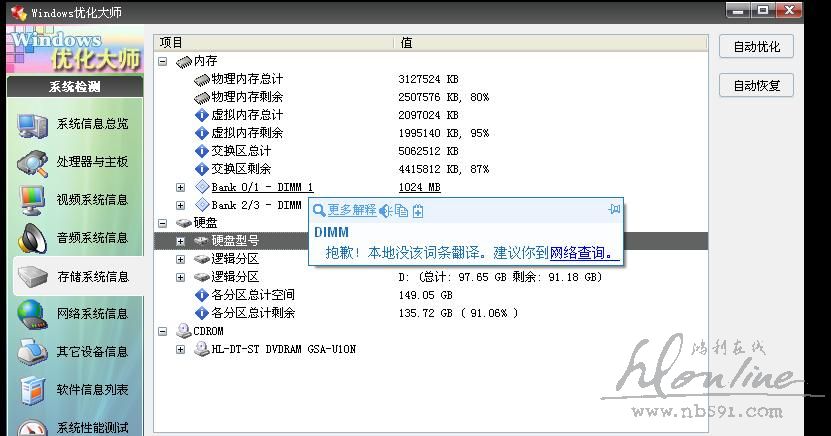Viewport: 831px width, 436px height.
Task: Select 存储系统信息 drive icon
Action: click(33, 277)
